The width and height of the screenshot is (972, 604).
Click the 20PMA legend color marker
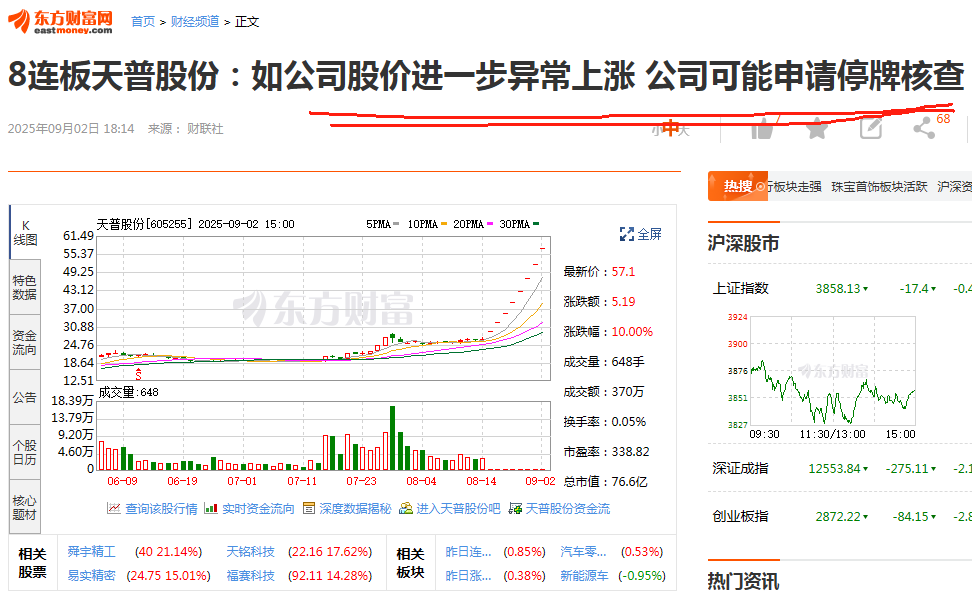[x=490, y=224]
